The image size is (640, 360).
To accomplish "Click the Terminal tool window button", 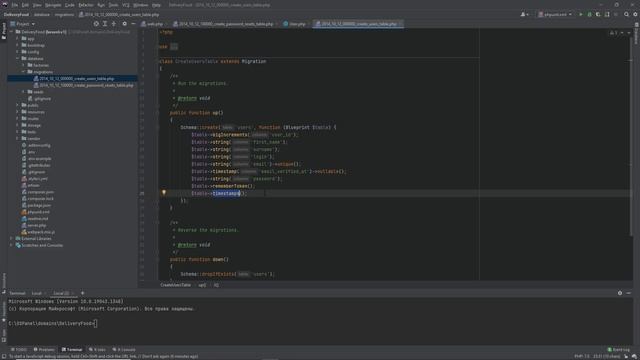I will 72,350.
